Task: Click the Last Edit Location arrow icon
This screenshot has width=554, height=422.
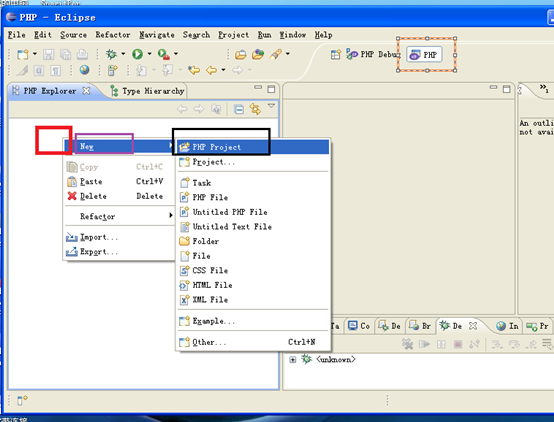Action: [194, 70]
